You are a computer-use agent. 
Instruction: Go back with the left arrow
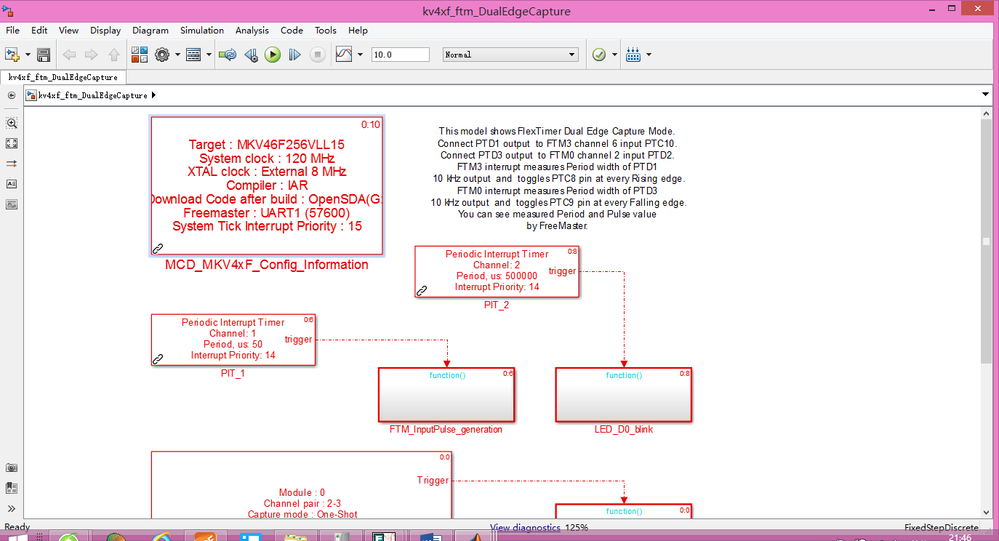(69, 55)
